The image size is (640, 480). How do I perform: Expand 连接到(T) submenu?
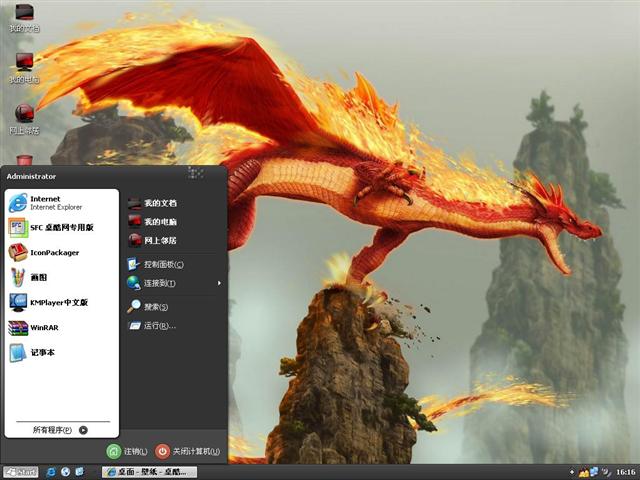pyautogui.click(x=173, y=283)
